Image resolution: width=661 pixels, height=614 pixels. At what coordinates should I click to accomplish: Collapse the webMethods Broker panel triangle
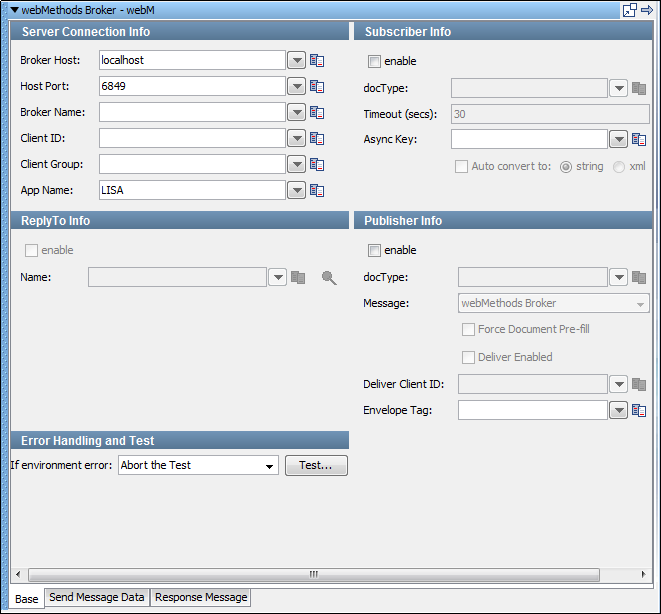14,10
